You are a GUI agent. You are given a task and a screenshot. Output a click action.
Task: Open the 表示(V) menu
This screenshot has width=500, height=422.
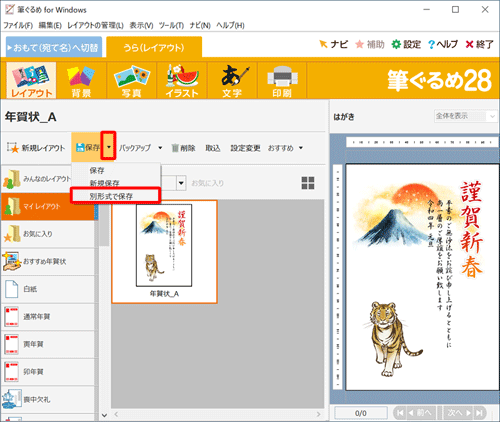[141, 25]
